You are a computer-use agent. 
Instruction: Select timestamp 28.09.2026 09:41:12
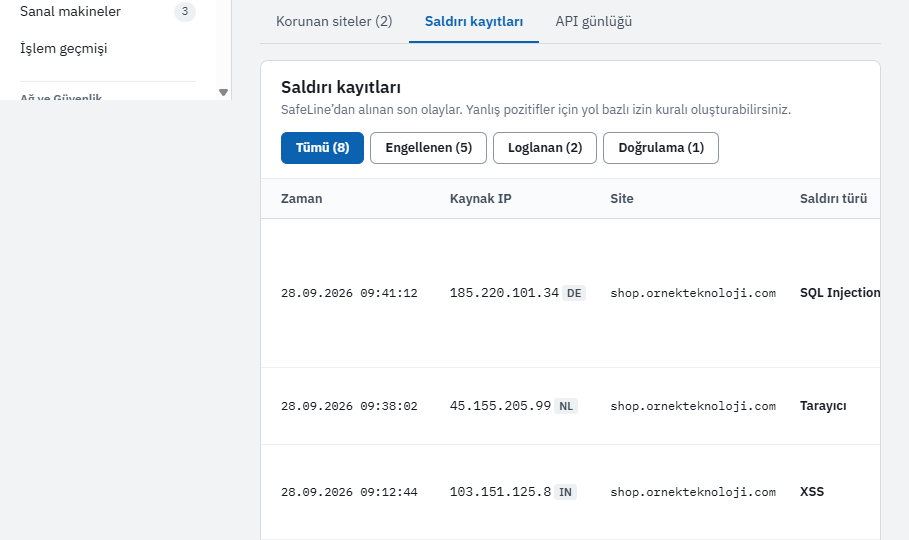point(349,293)
